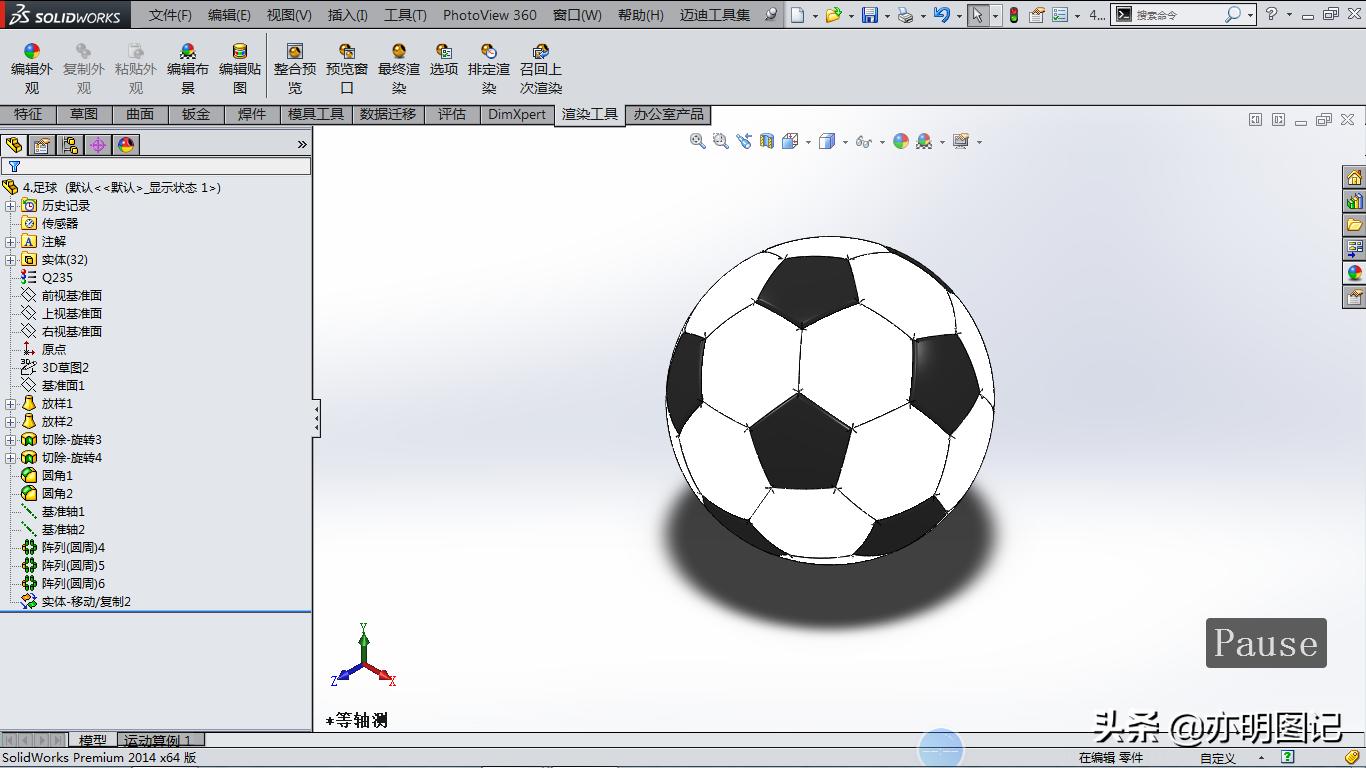Viewport: 1366px width, 768px height.
Task: Collapse the feature manager panel handle
Action: pos(316,418)
